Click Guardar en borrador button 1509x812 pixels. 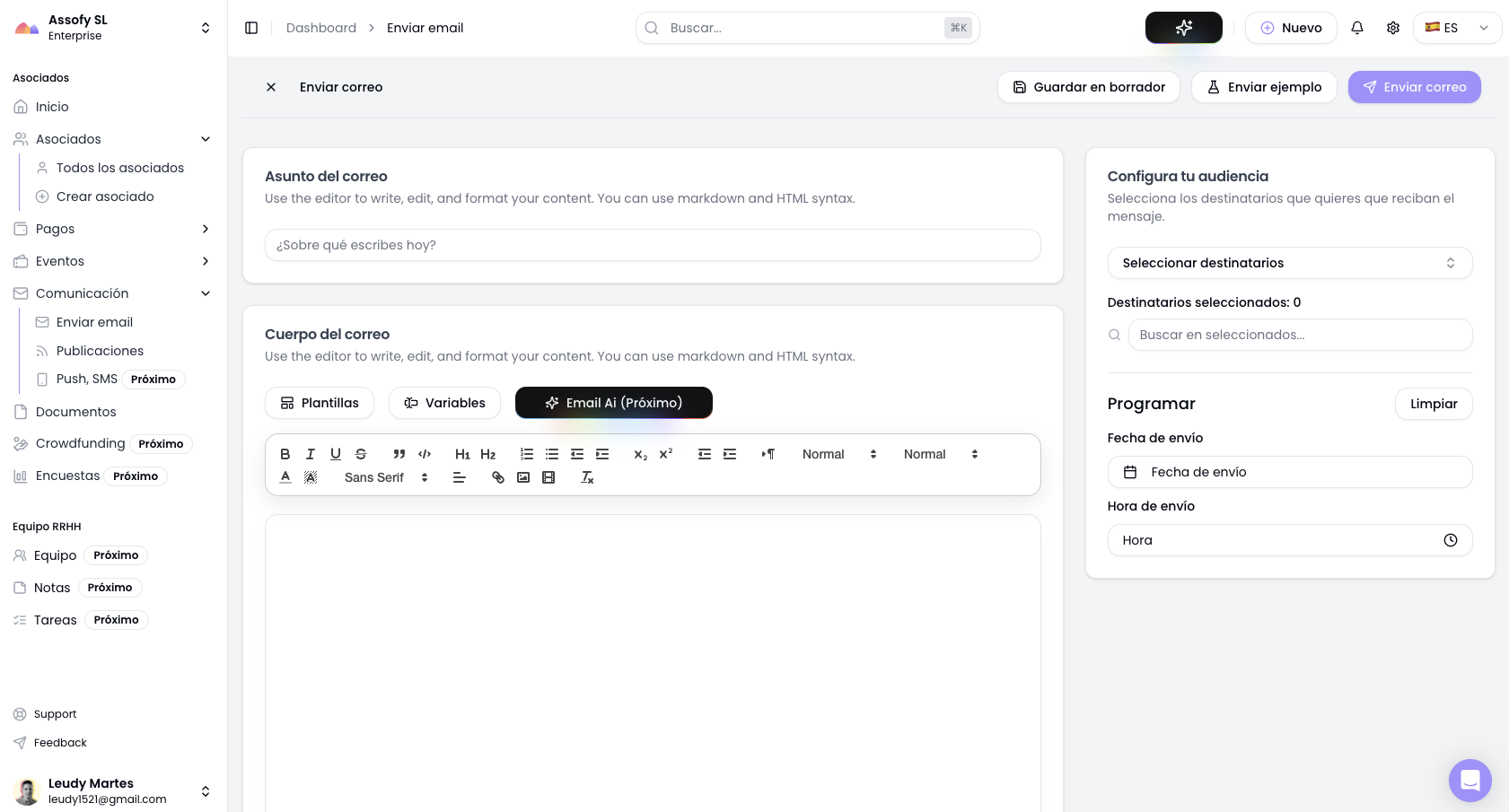[x=1088, y=87]
